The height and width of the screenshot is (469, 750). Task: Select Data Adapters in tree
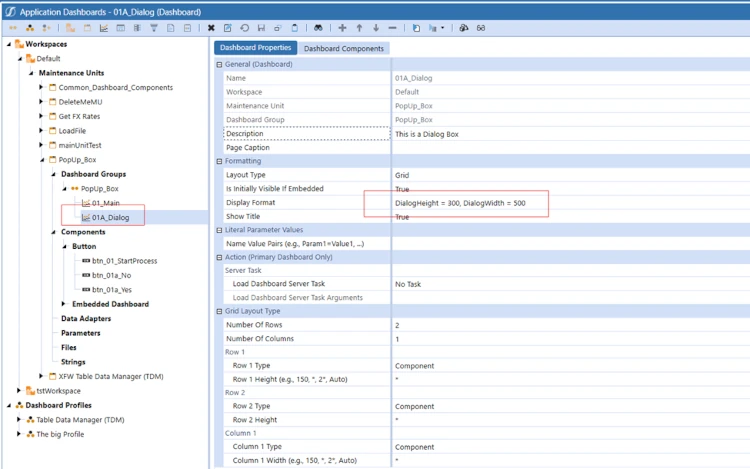pyautogui.click(x=86, y=318)
